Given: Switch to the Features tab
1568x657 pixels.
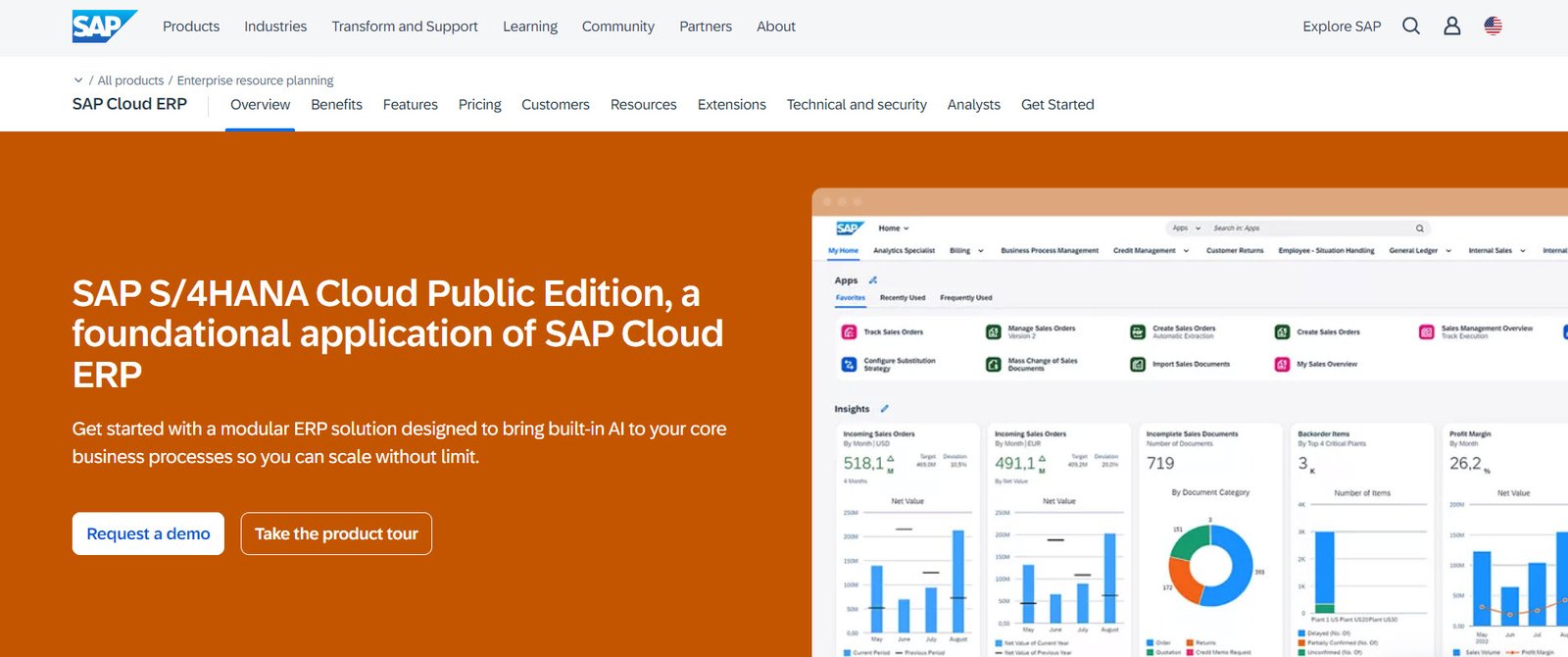Looking at the screenshot, I should coord(411,105).
